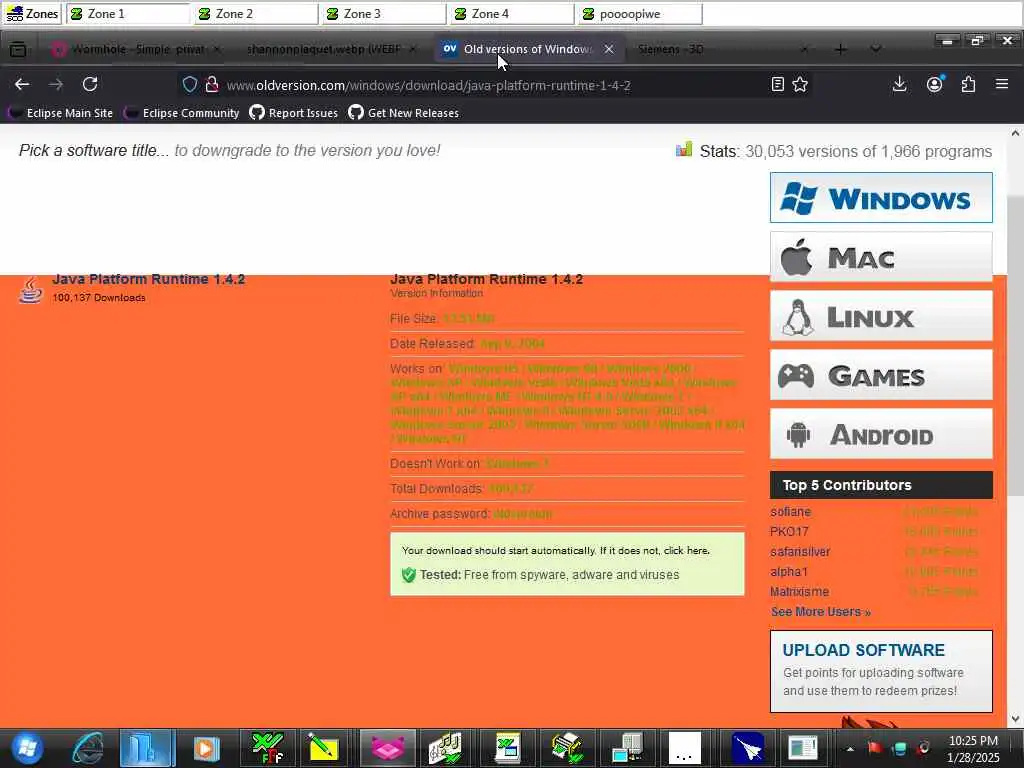The width and height of the screenshot is (1024, 768).
Task: Switch to poooopiwe zone tab
Action: (x=640, y=14)
